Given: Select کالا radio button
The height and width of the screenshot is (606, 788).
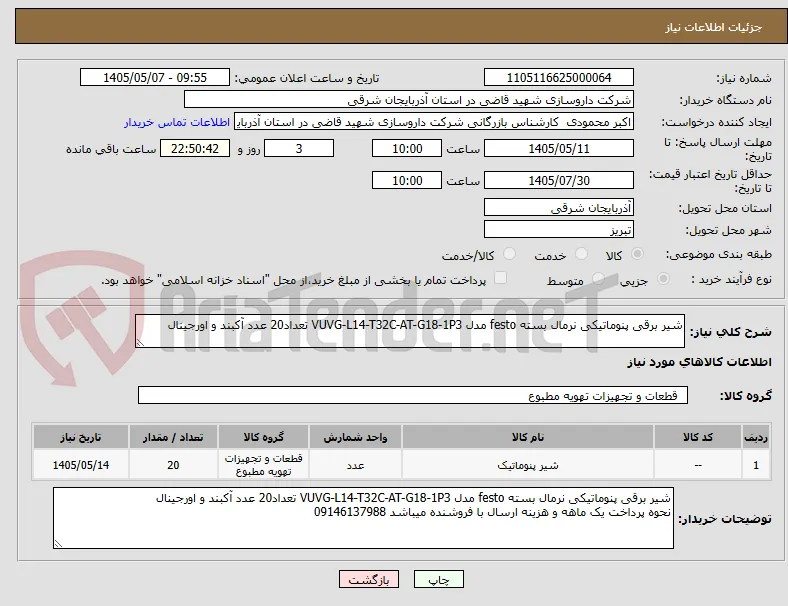Looking at the screenshot, I should 637,254.
